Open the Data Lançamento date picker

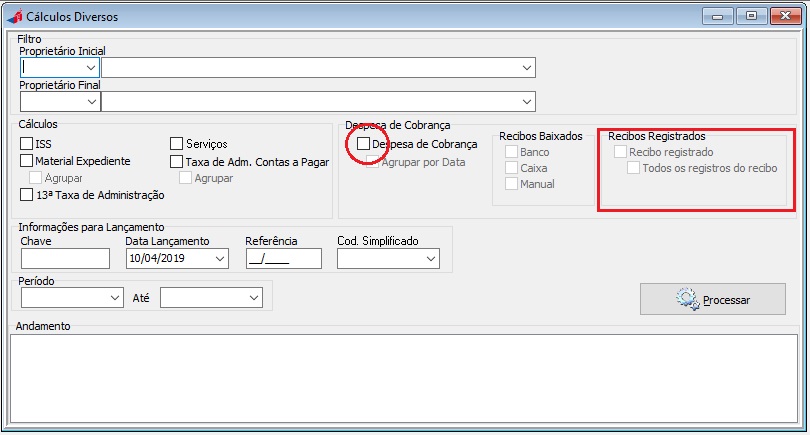click(x=219, y=259)
